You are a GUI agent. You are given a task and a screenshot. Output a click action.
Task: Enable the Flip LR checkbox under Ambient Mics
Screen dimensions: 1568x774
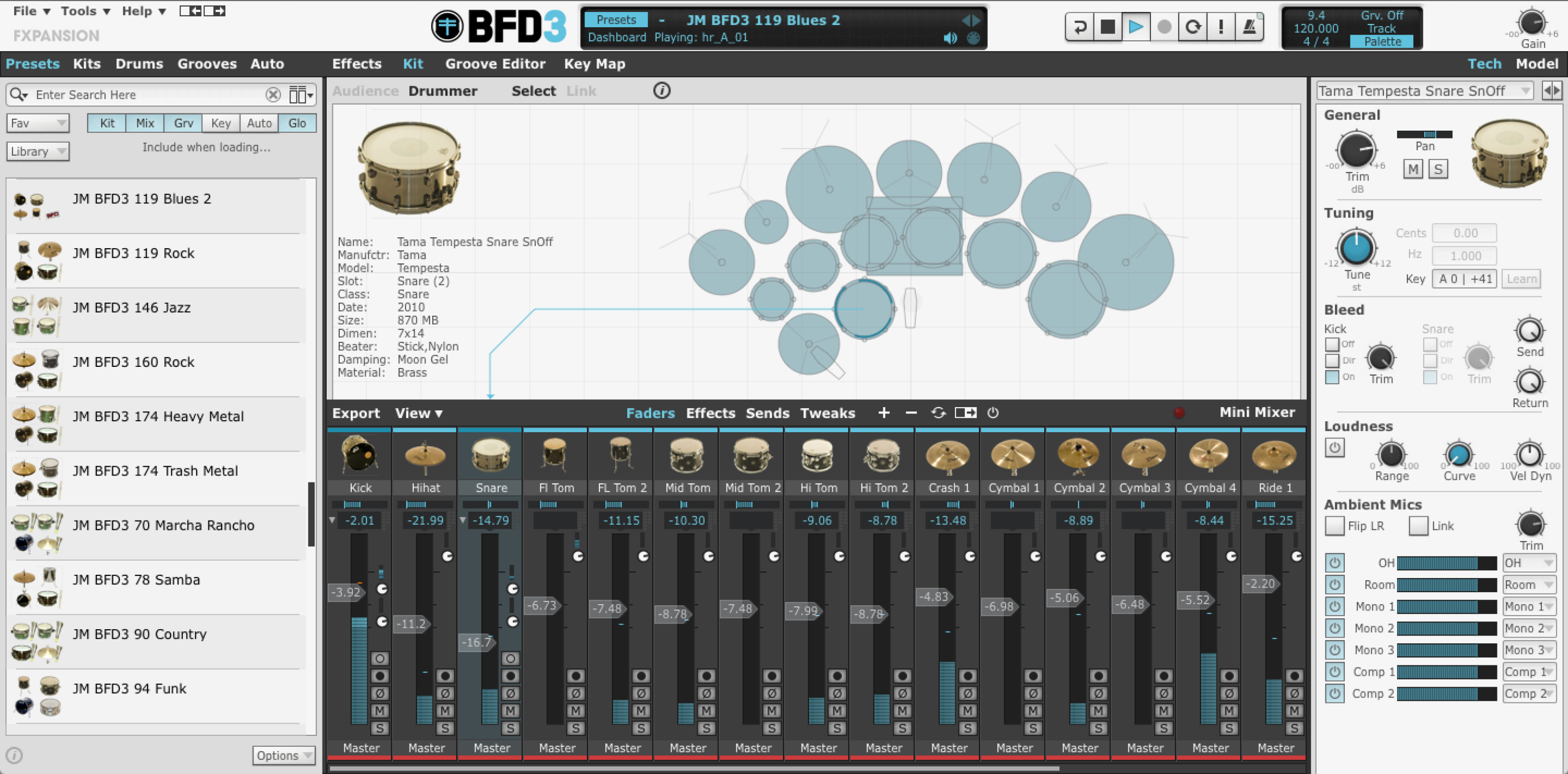pos(1335,526)
